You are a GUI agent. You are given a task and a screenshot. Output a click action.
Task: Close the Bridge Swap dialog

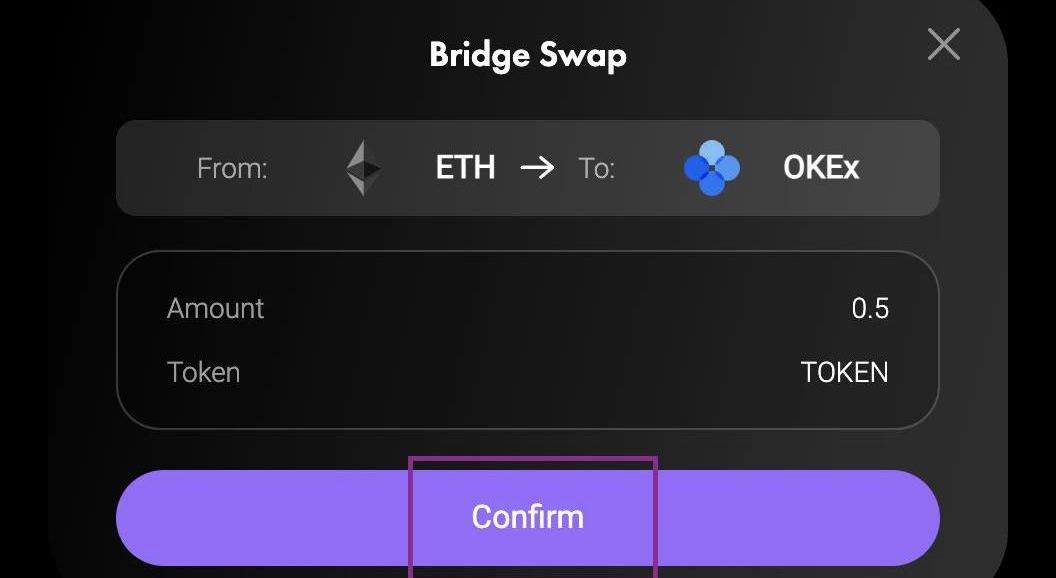[x=943, y=45]
